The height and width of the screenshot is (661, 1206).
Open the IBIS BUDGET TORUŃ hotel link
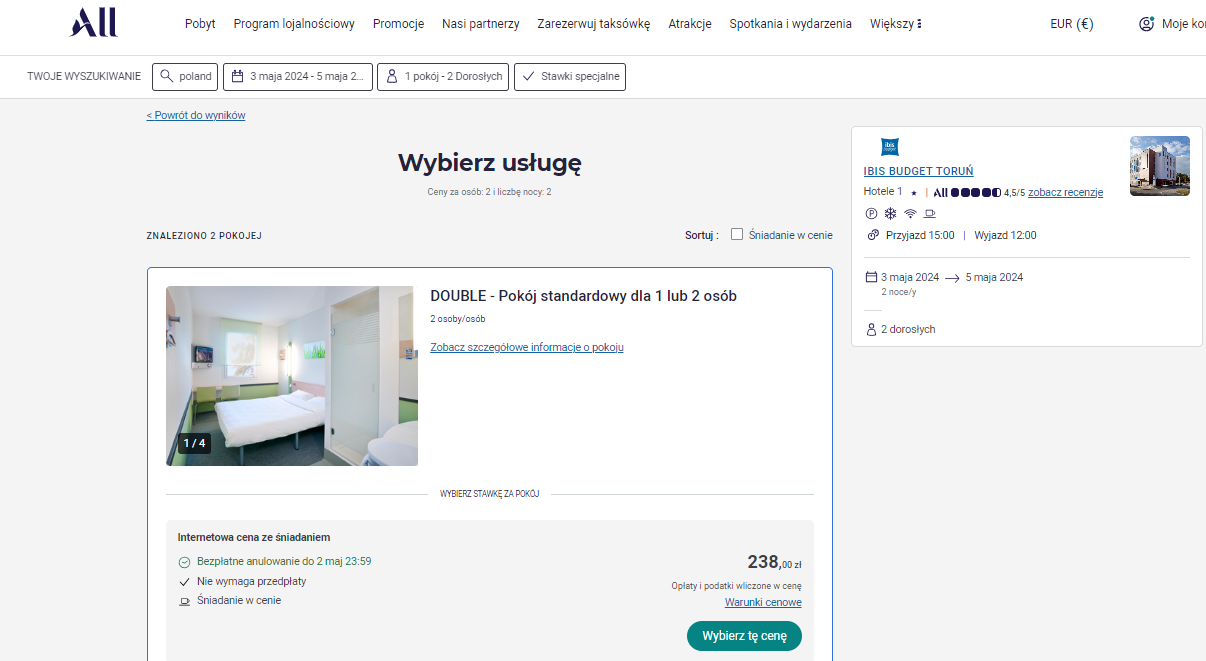point(918,171)
